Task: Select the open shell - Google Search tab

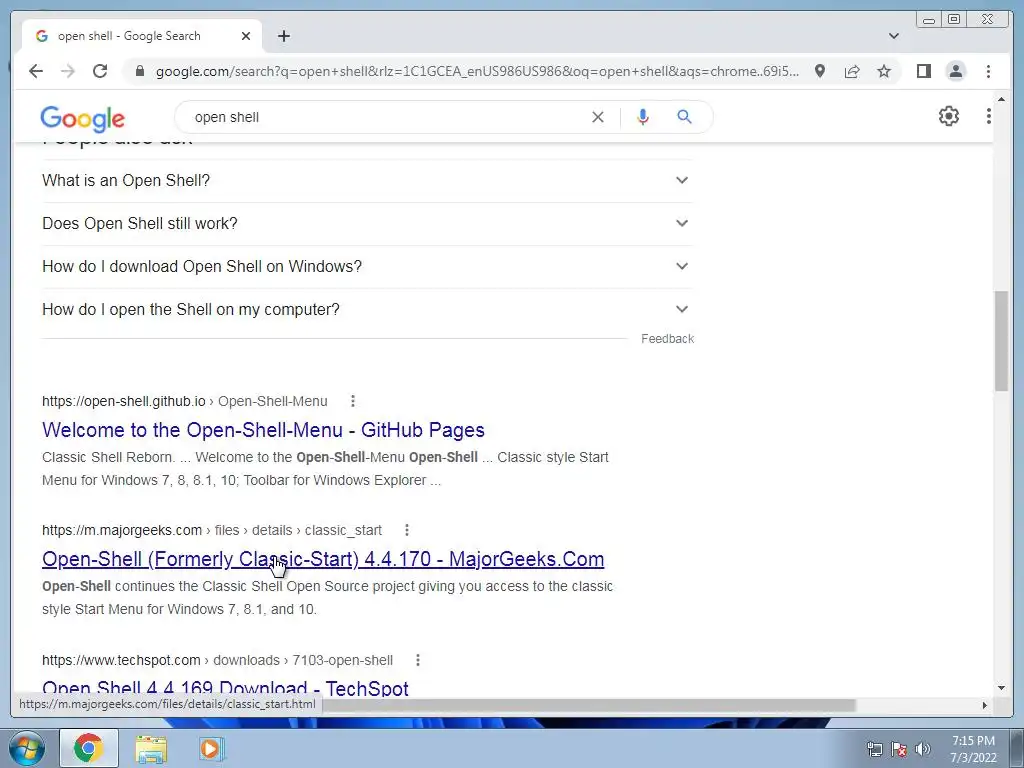Action: [x=142, y=36]
